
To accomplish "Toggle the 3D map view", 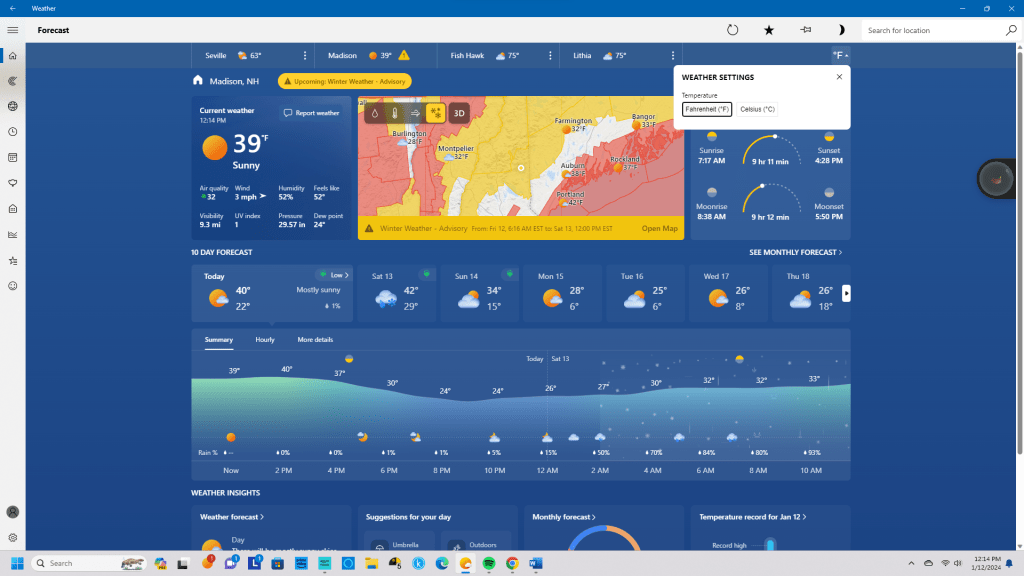I will 459,113.
